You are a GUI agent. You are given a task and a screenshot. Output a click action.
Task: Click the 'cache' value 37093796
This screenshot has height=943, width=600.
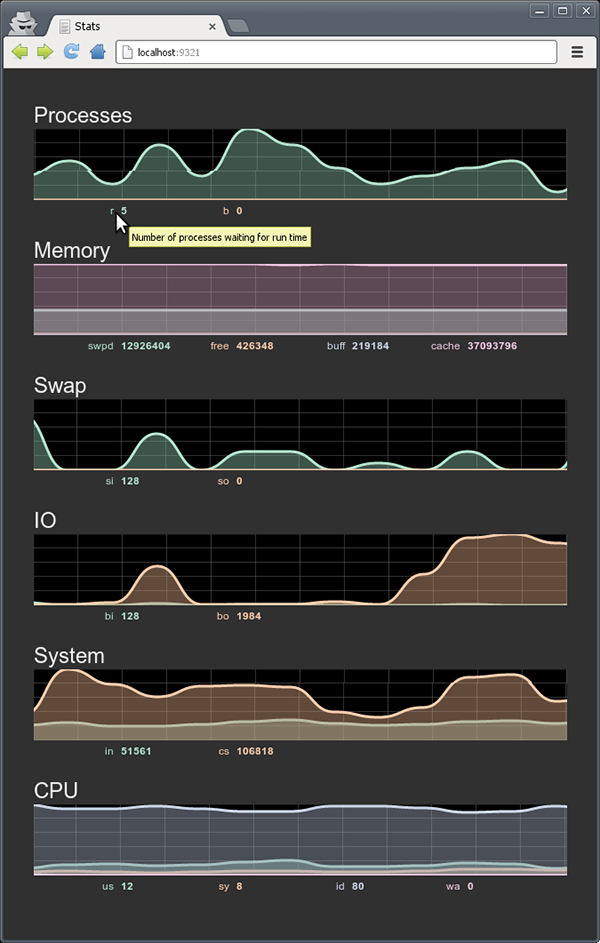coord(492,346)
